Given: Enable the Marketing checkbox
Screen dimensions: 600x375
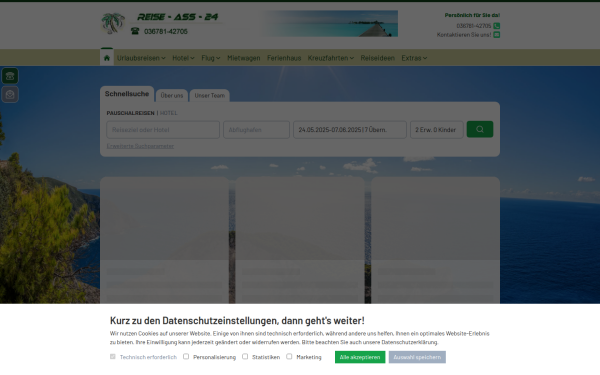Looking at the screenshot, I should coord(289,356).
